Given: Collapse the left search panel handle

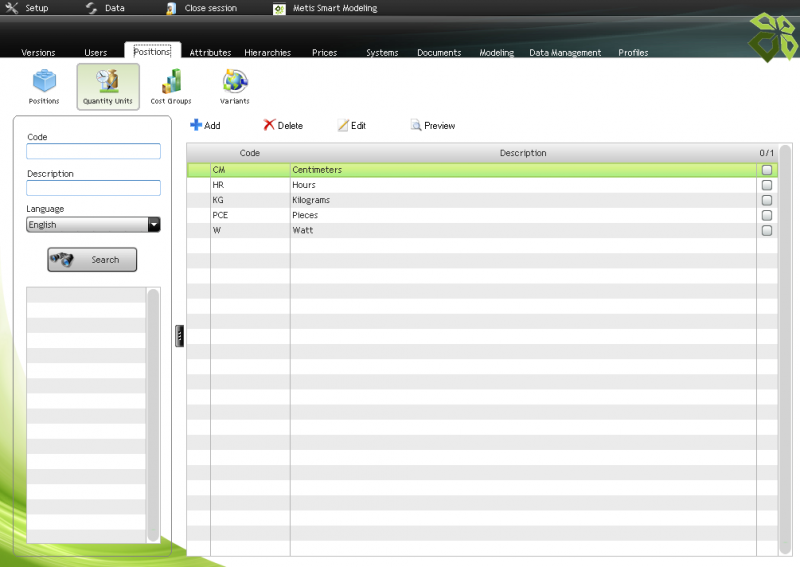Looking at the screenshot, I should coord(179,336).
